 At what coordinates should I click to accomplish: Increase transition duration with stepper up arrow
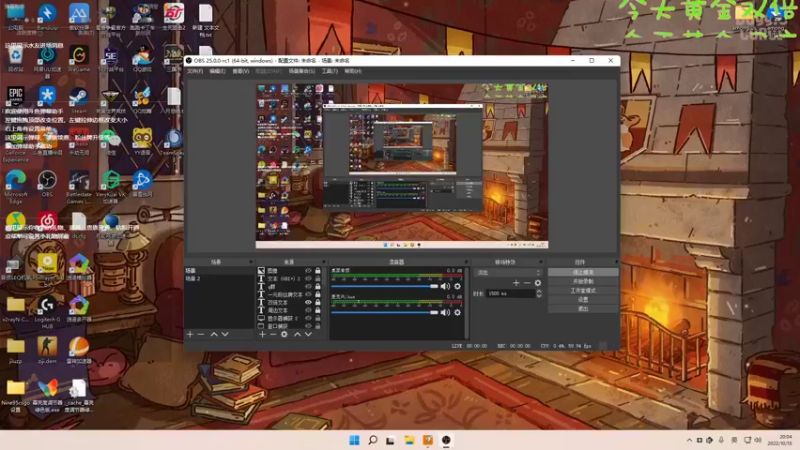pyautogui.click(x=539, y=291)
